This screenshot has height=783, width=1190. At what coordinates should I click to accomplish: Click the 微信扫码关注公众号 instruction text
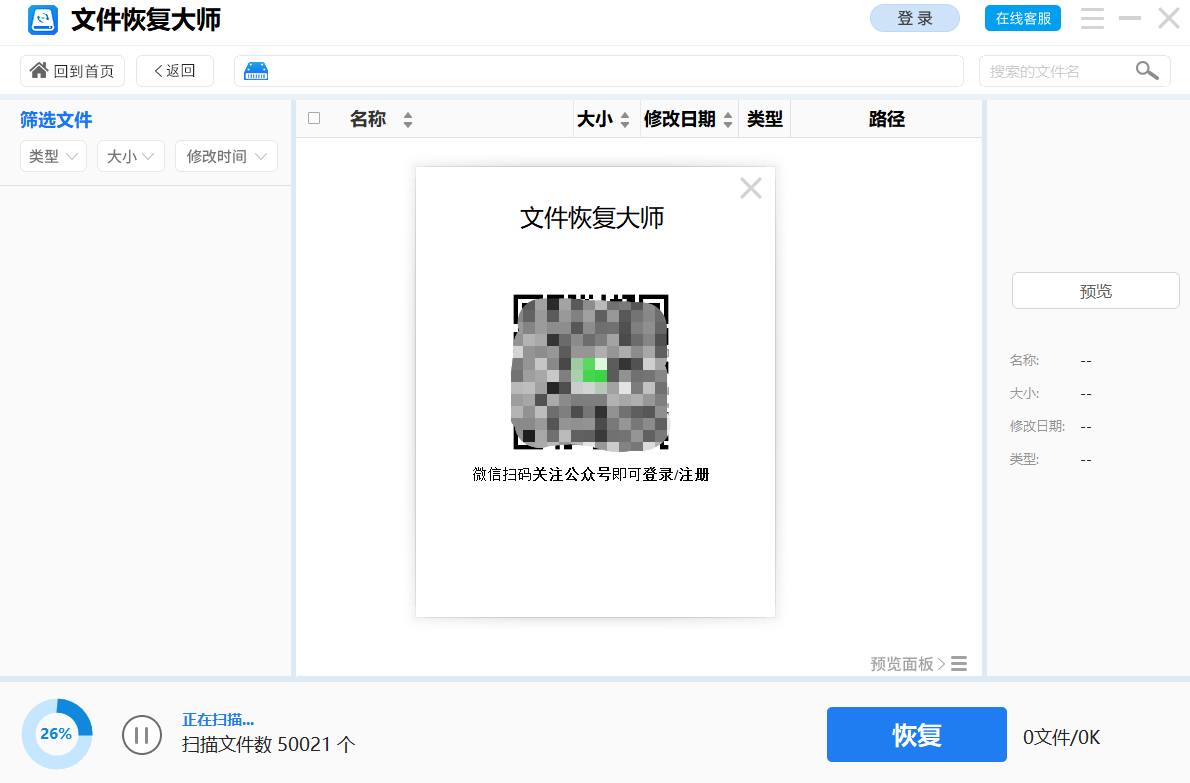pos(590,474)
